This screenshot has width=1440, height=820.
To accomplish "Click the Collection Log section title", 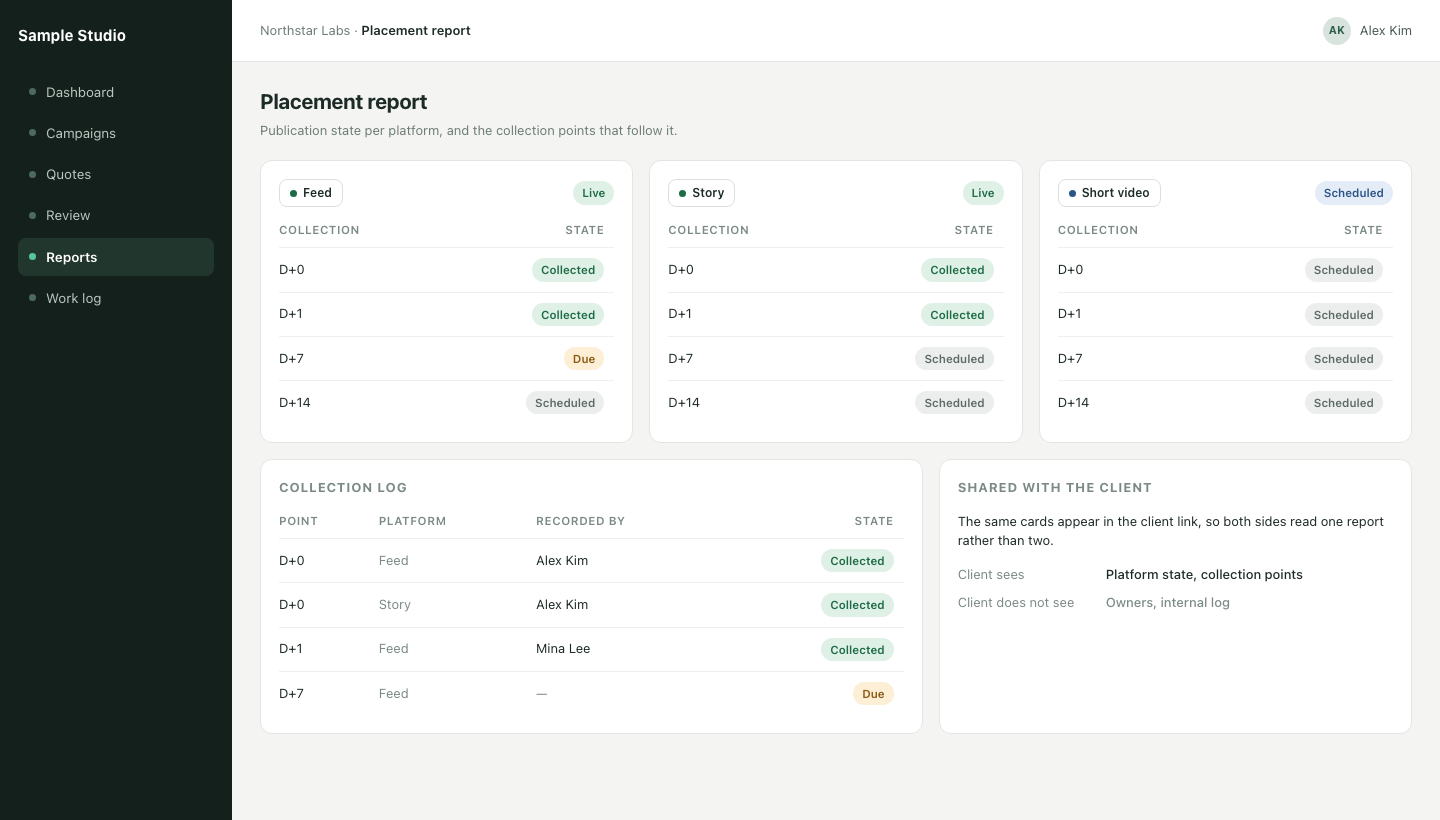I will click(x=343, y=488).
